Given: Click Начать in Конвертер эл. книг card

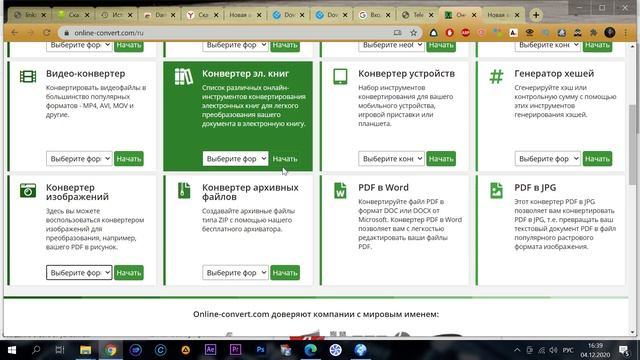Looking at the screenshot, I should click(285, 158).
